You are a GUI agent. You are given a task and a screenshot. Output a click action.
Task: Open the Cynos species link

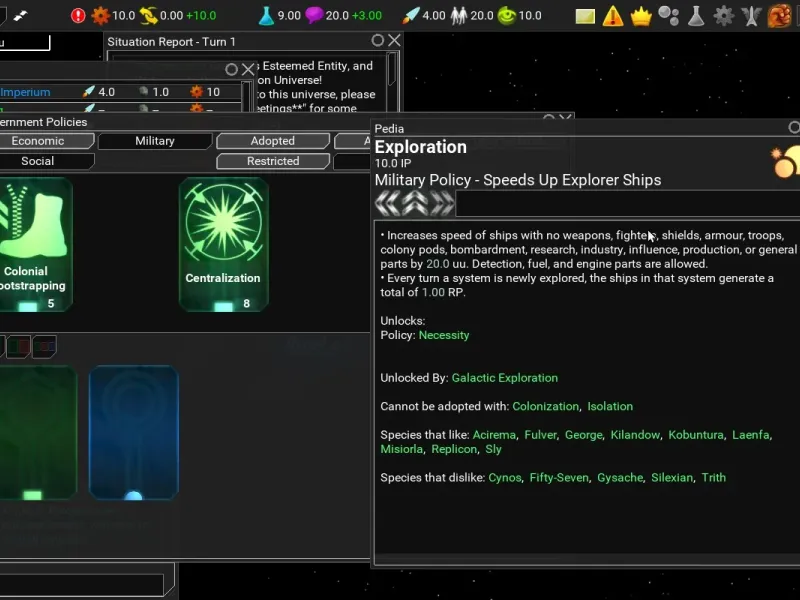[505, 478]
